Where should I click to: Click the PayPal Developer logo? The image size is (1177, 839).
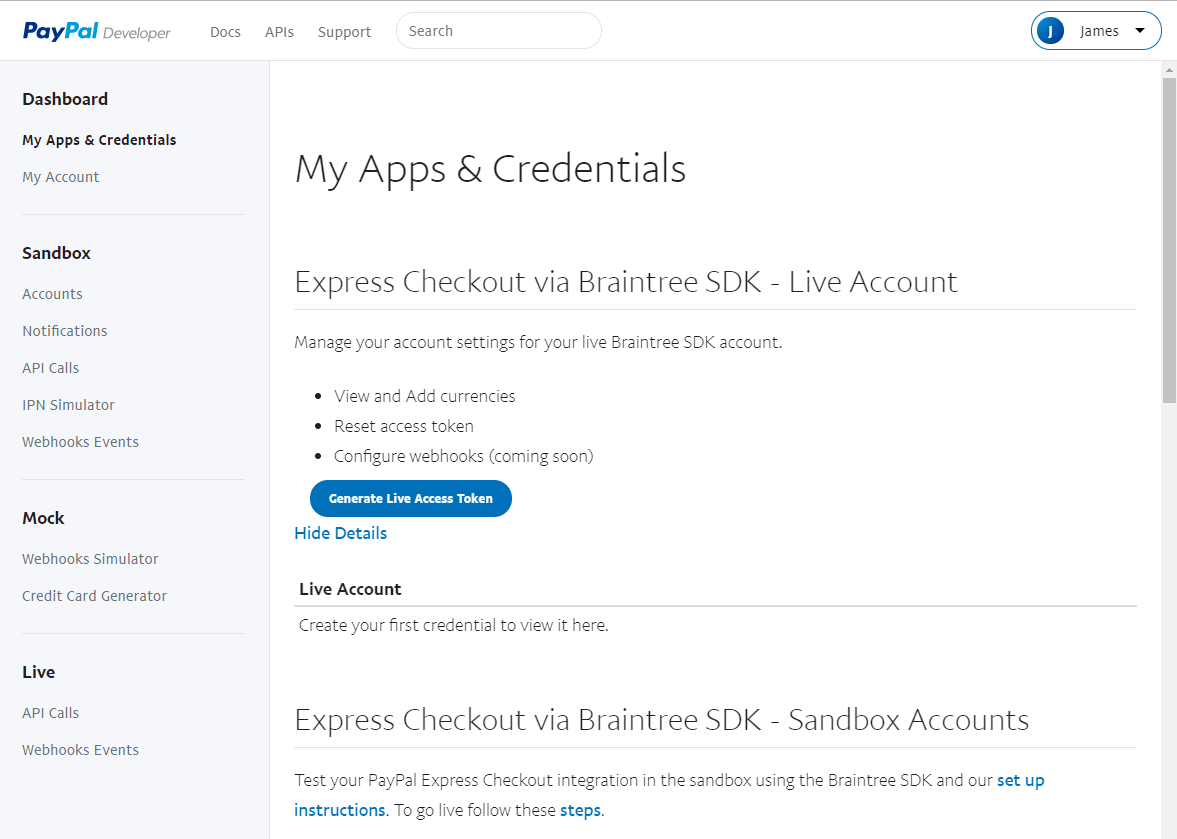tap(97, 32)
